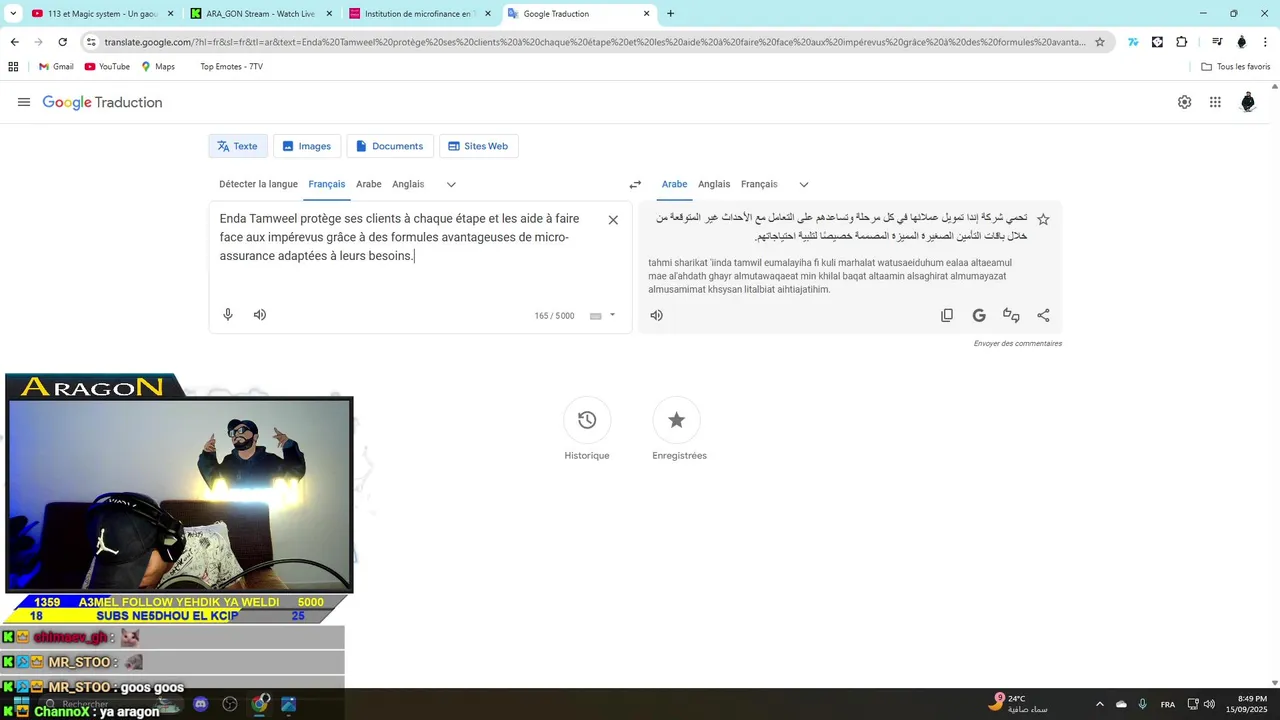Switch to the Documents translation mode
Image resolution: width=1280 pixels, height=720 pixels.
pyautogui.click(x=390, y=146)
